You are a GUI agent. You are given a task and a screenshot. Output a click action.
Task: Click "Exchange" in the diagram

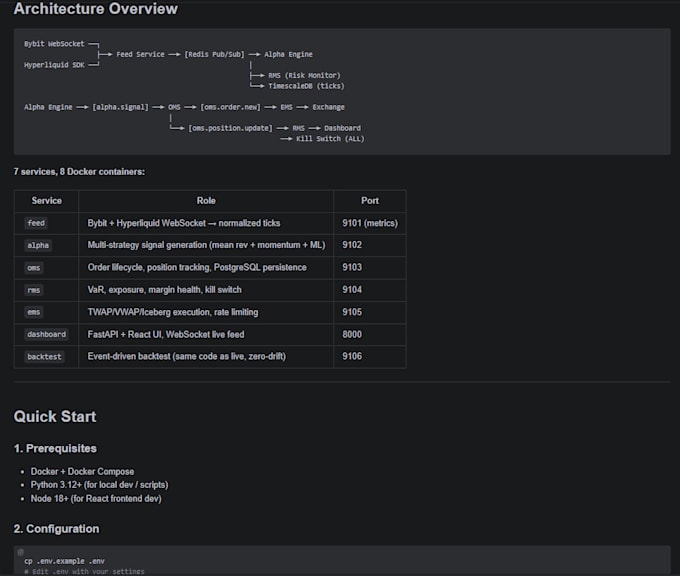[328, 107]
